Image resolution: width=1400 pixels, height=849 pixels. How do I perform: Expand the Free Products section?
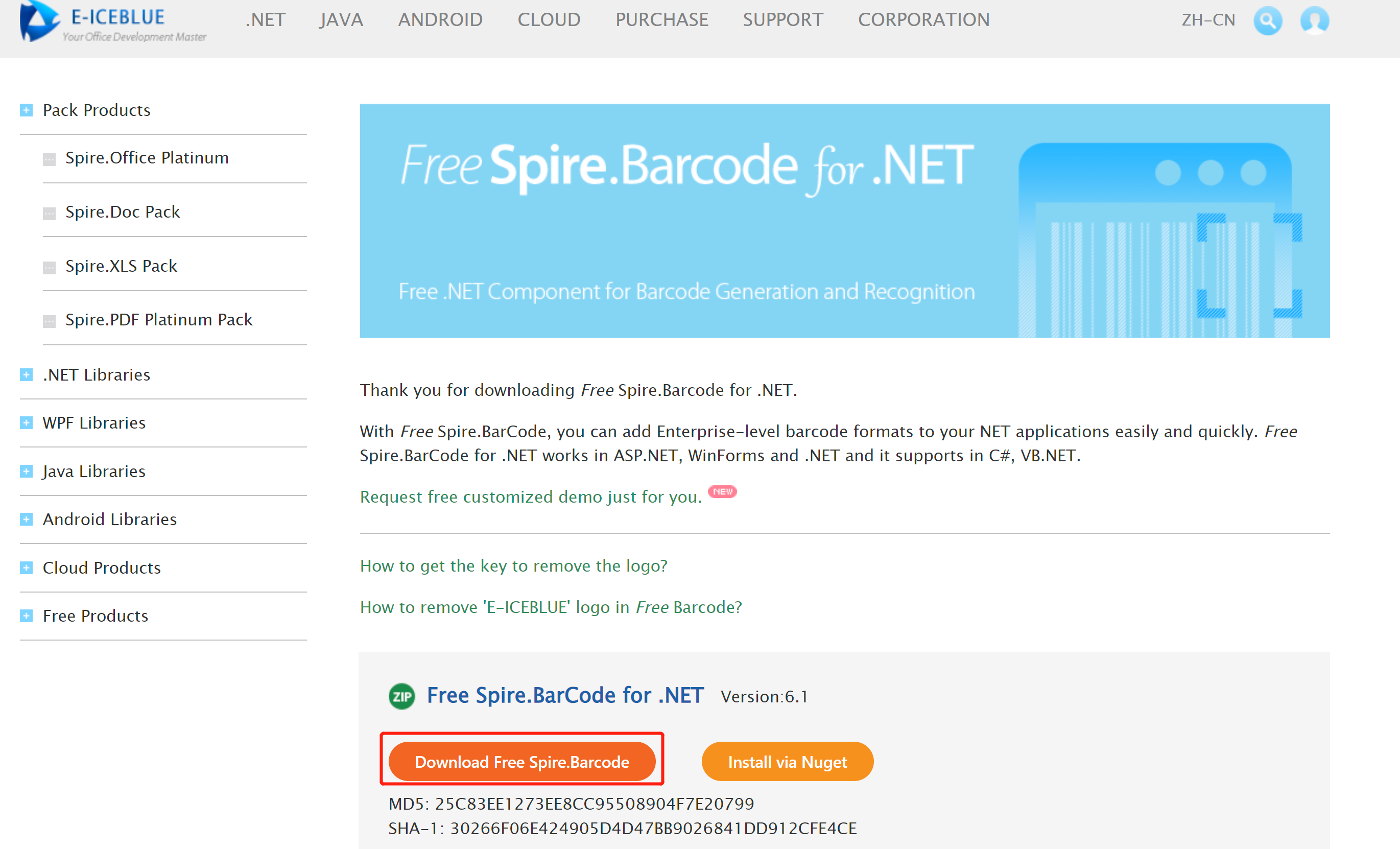[26, 616]
